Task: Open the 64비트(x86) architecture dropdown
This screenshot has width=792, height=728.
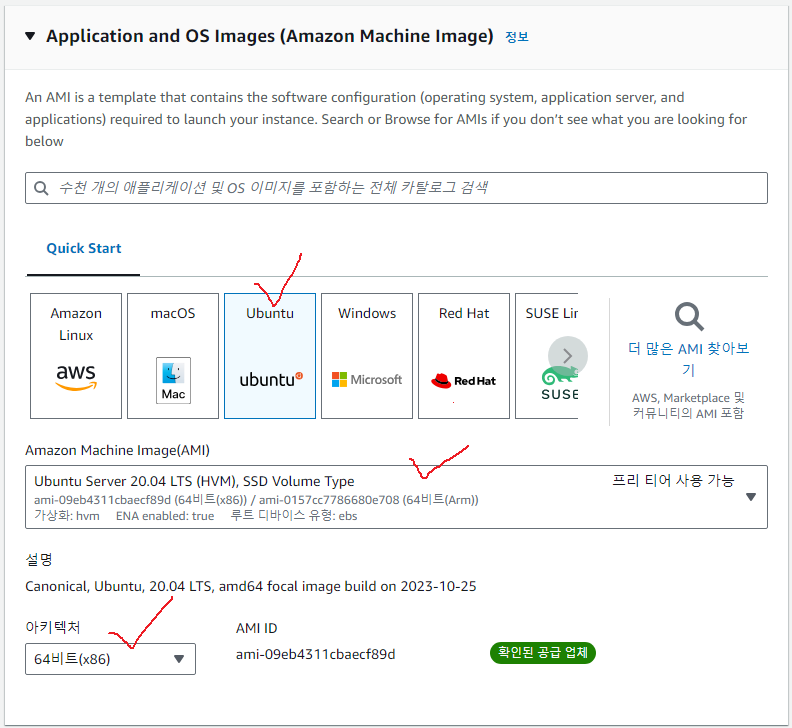Action: point(110,659)
